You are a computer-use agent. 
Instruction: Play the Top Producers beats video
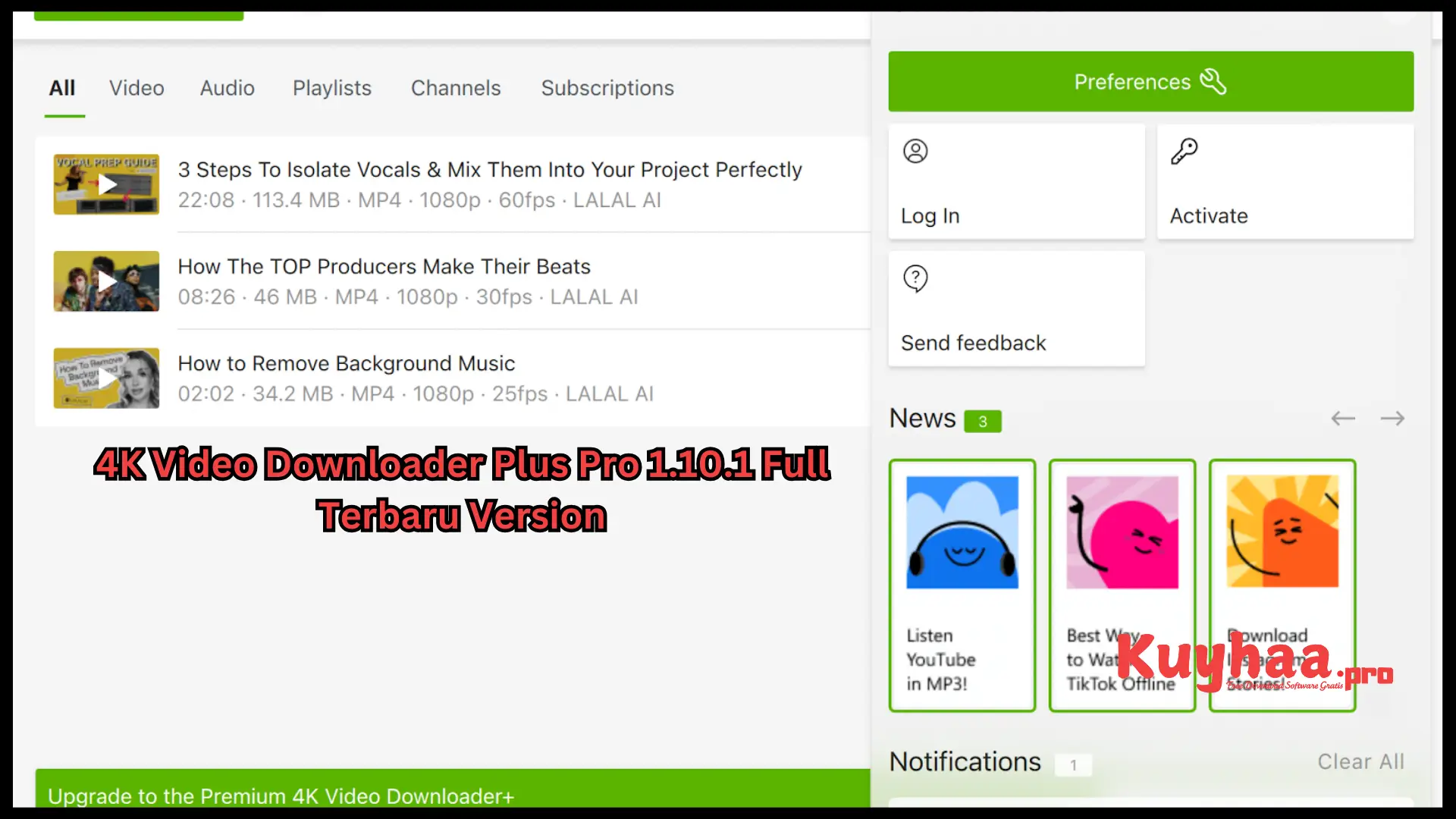pos(107,281)
